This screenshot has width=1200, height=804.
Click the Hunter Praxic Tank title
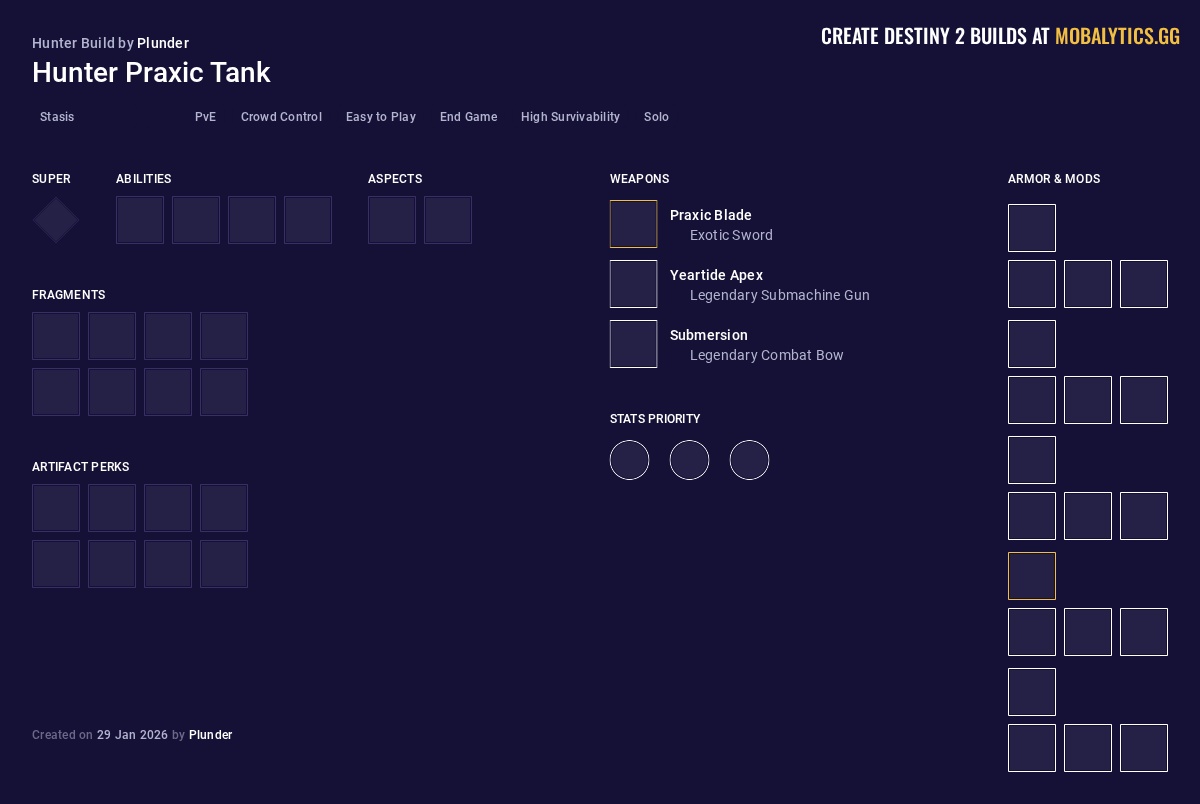[151, 72]
